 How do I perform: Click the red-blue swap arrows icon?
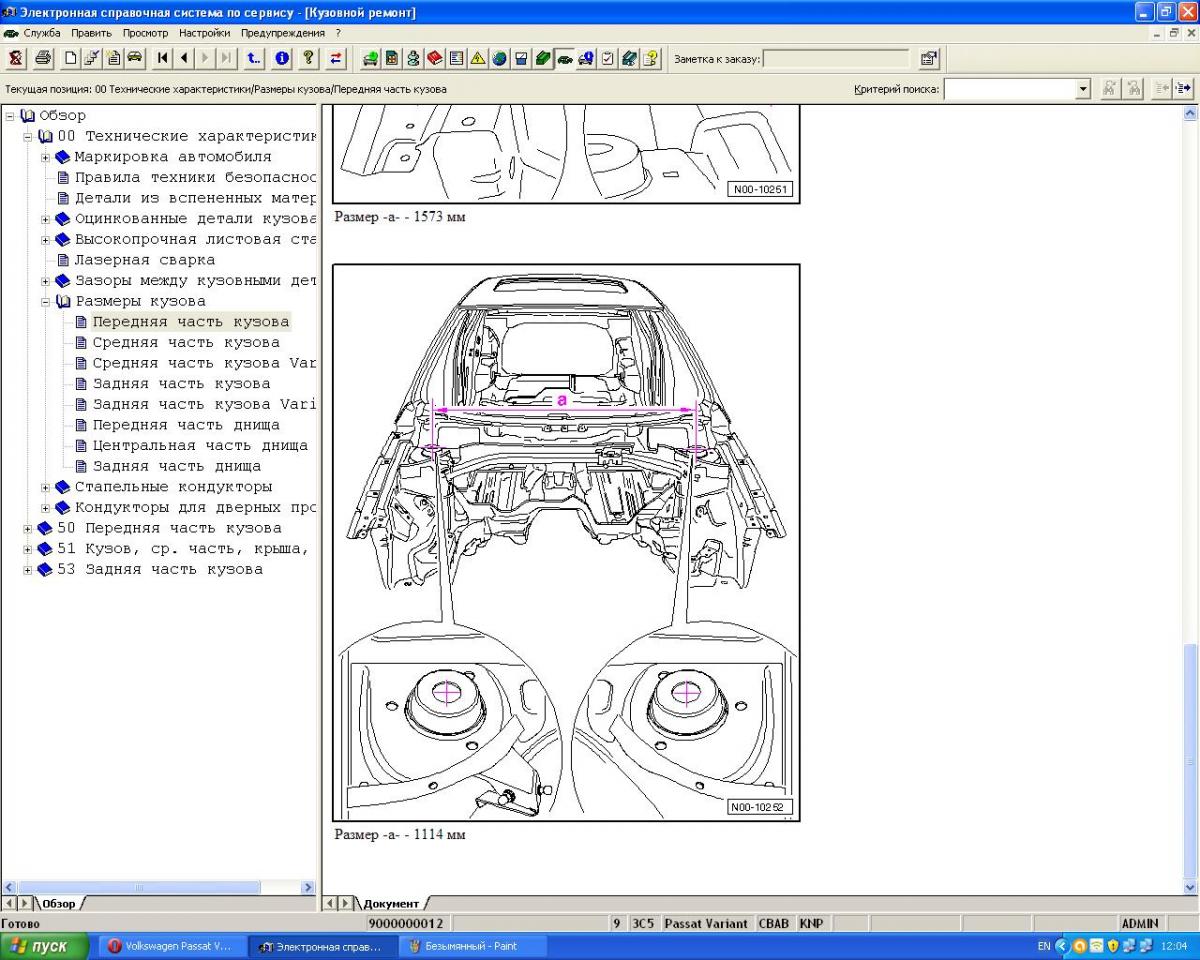pos(336,58)
